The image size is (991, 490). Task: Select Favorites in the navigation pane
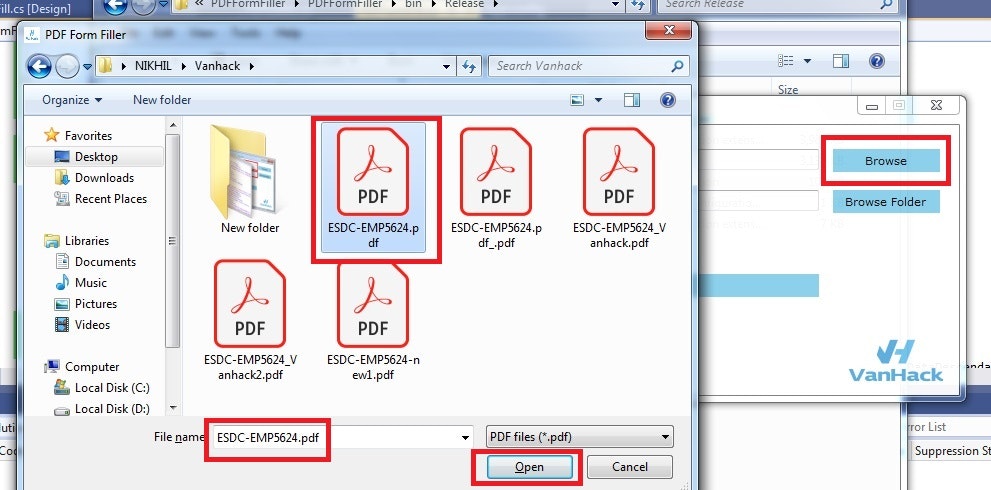88,135
